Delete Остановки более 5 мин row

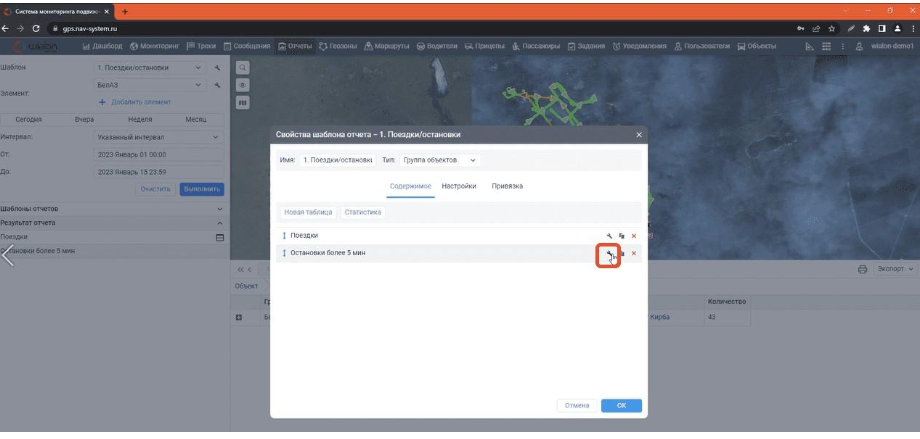pyautogui.click(x=633, y=254)
